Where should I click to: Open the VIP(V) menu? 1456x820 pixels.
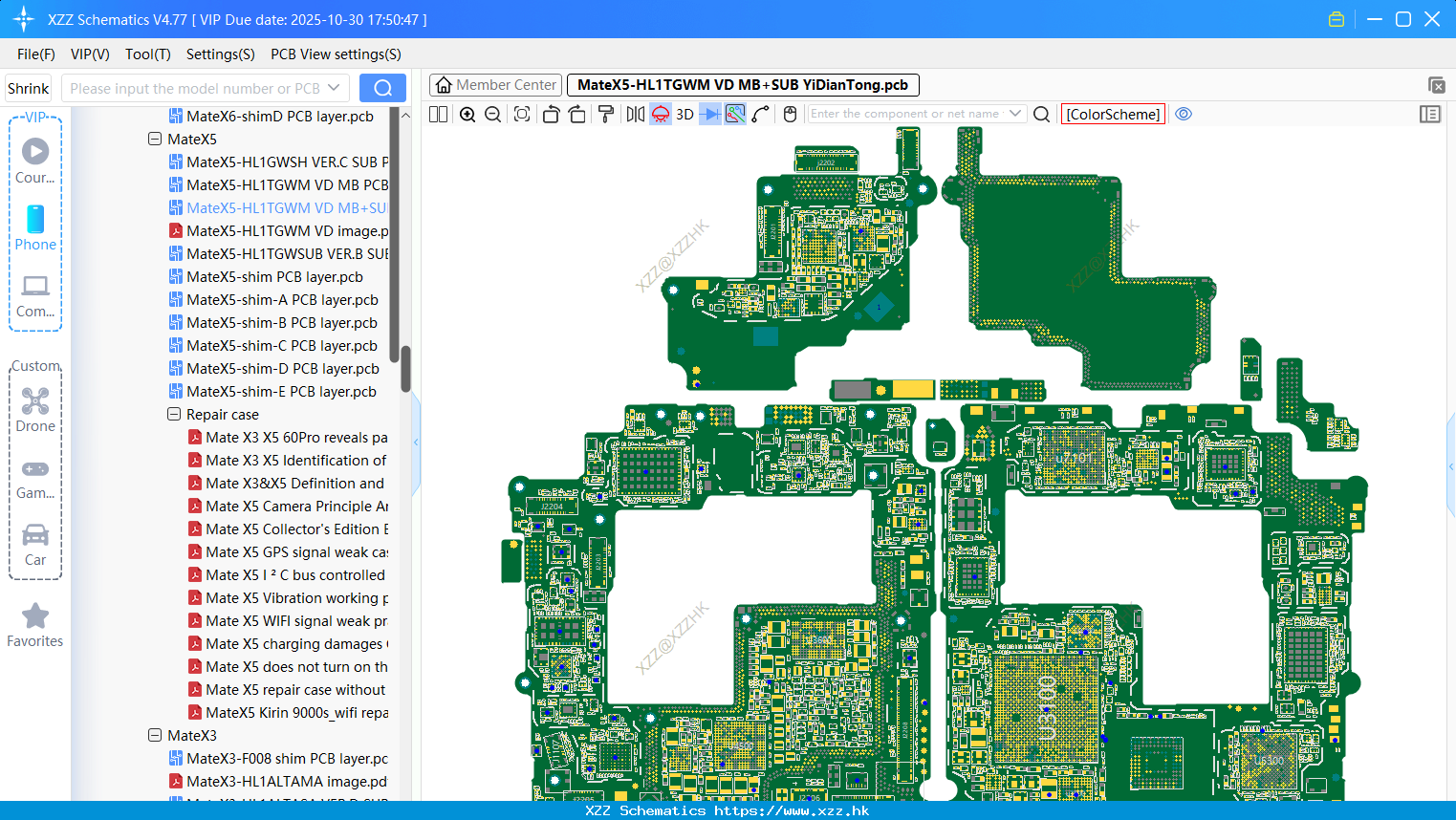(x=90, y=54)
